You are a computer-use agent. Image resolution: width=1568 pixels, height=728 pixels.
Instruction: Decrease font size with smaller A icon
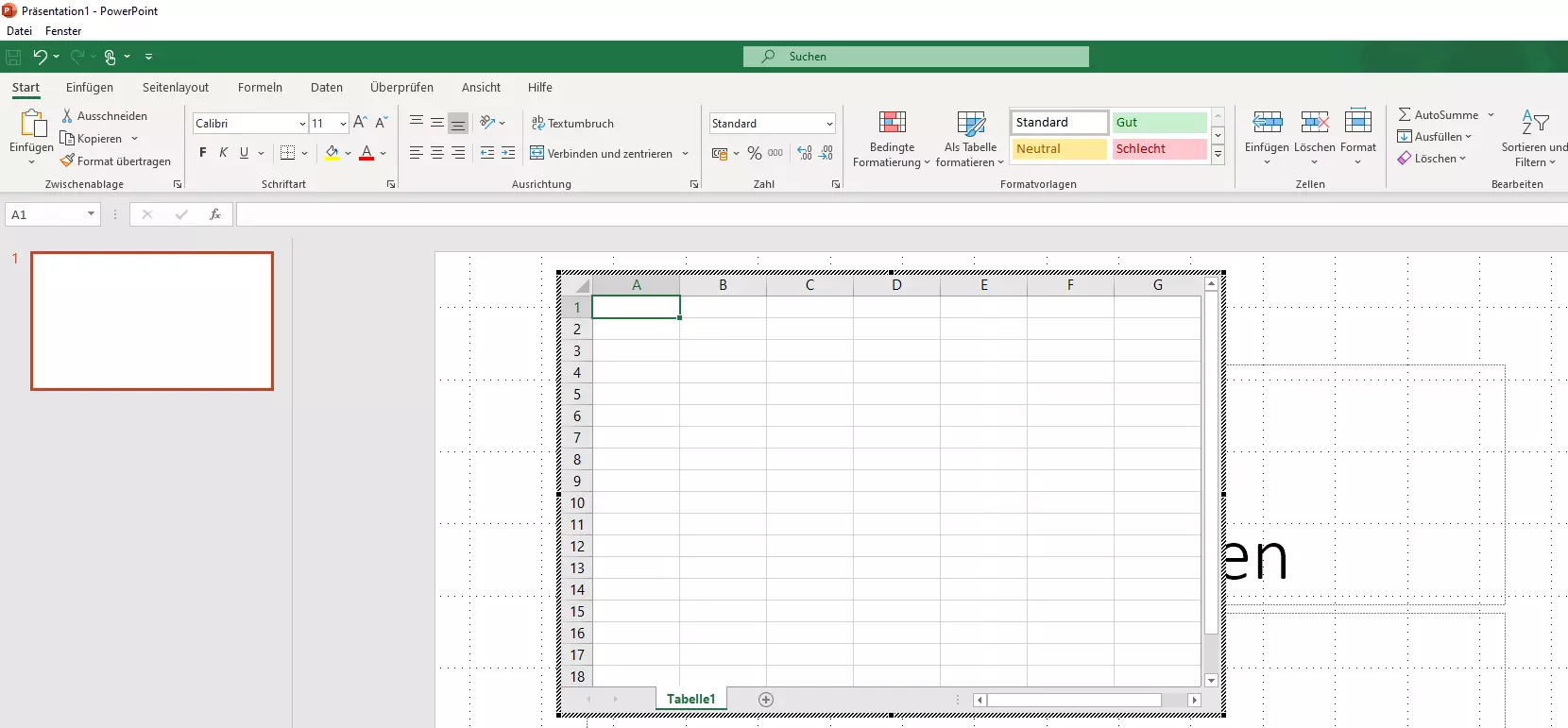pos(382,123)
